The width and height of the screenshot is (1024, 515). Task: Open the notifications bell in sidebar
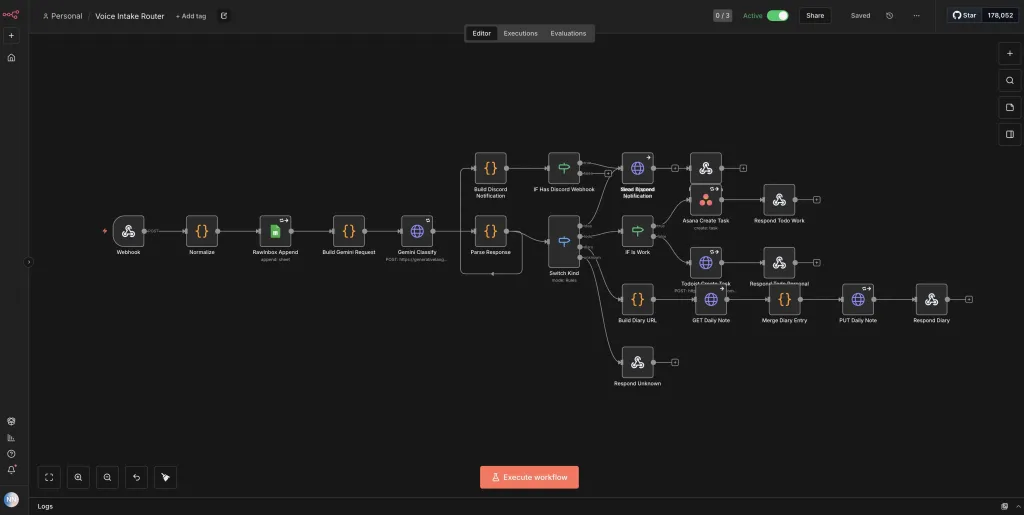[11, 469]
